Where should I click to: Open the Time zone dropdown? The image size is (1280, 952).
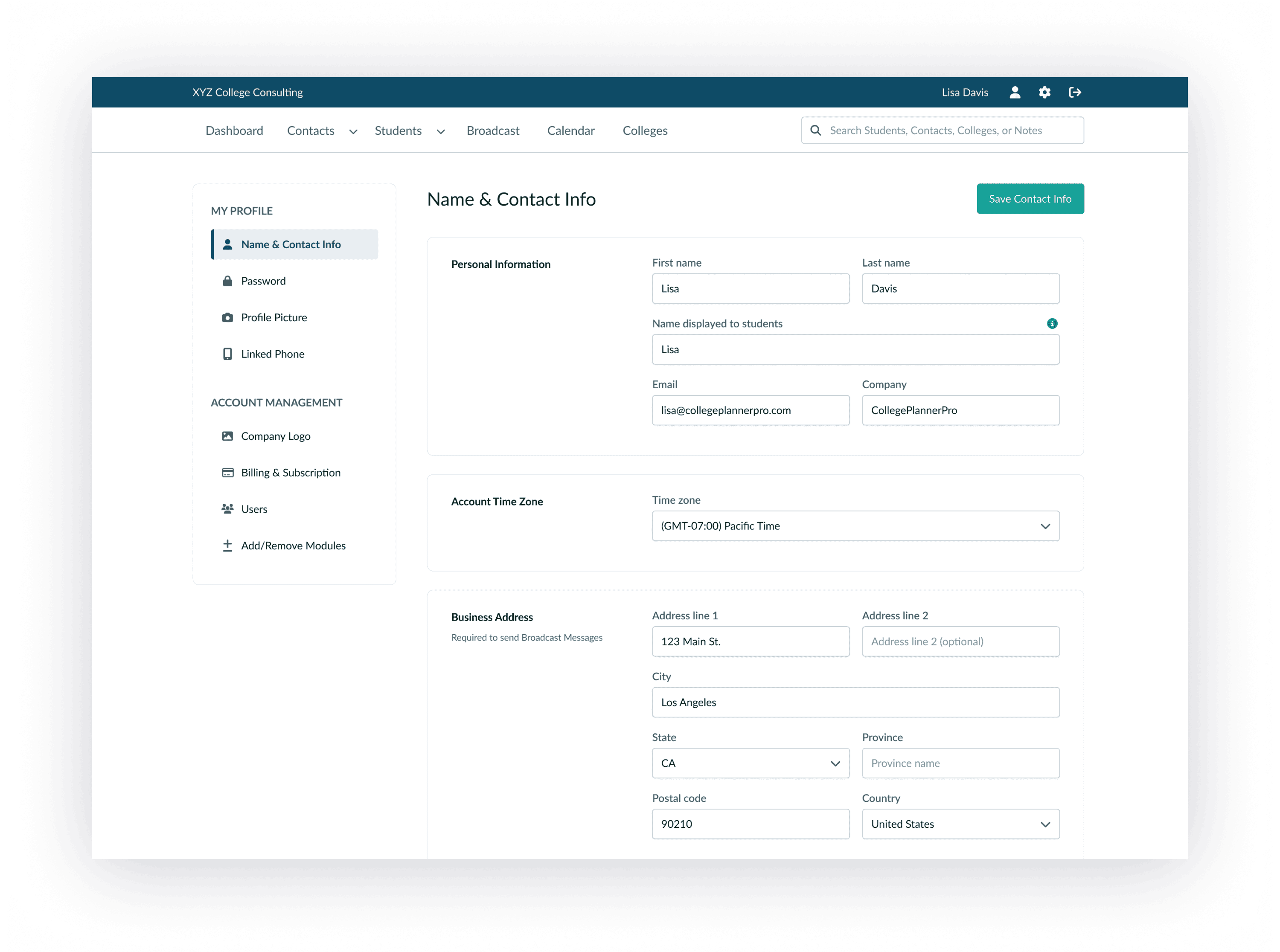coord(855,525)
